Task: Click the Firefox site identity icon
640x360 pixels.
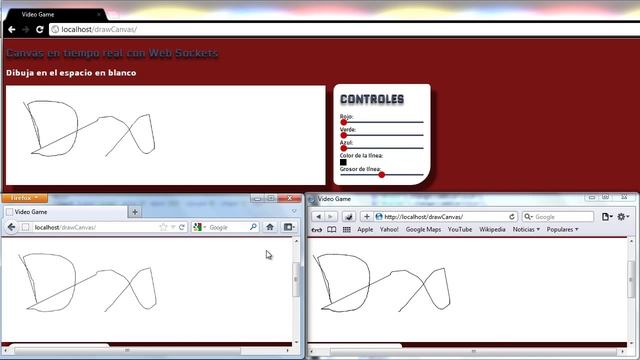Action: tap(25, 227)
